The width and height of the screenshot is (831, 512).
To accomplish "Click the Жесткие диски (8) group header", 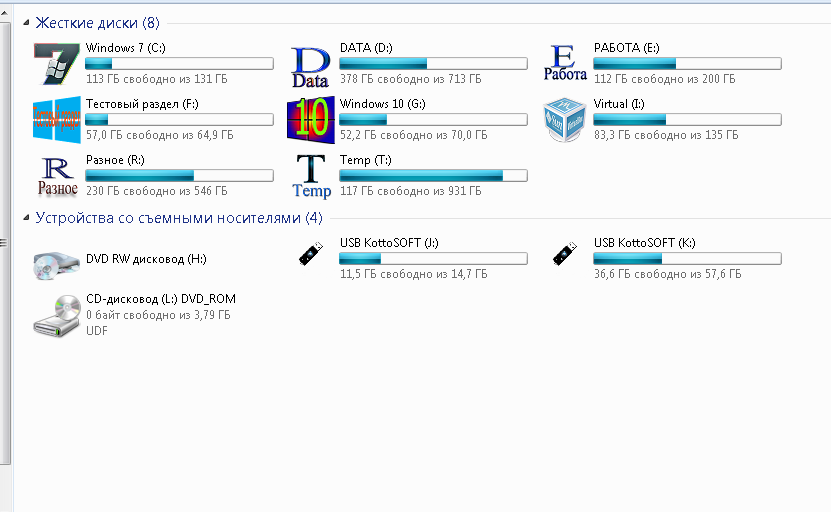I will 97,22.
